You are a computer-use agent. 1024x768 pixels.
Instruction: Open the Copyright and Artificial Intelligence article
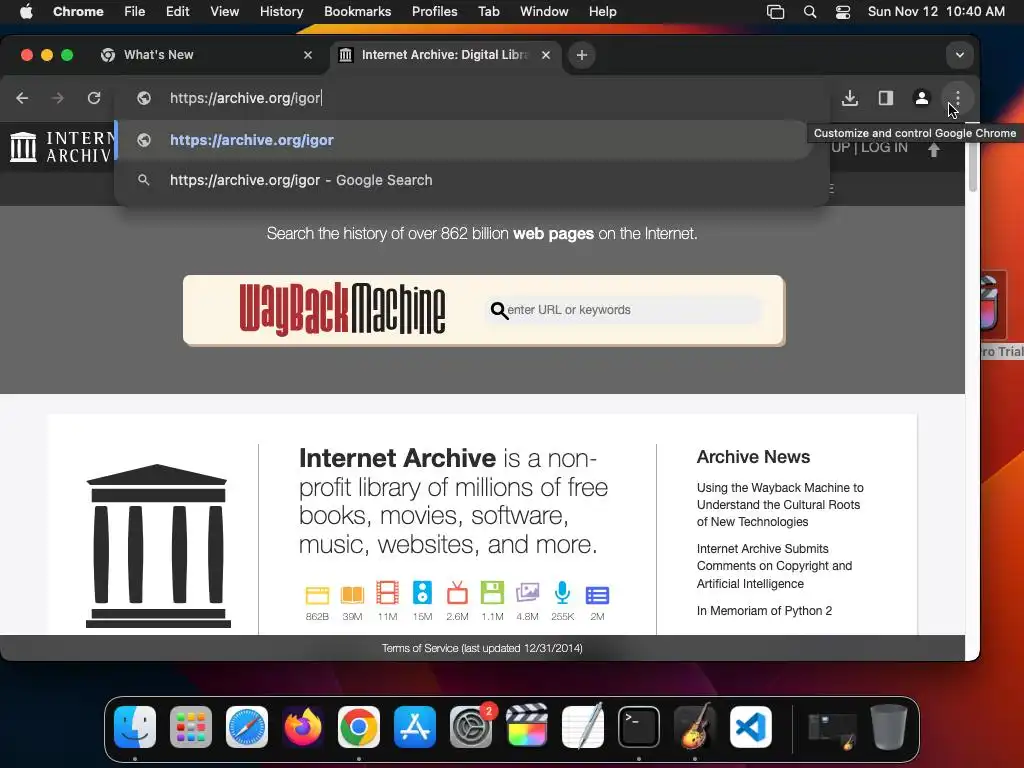pos(774,566)
